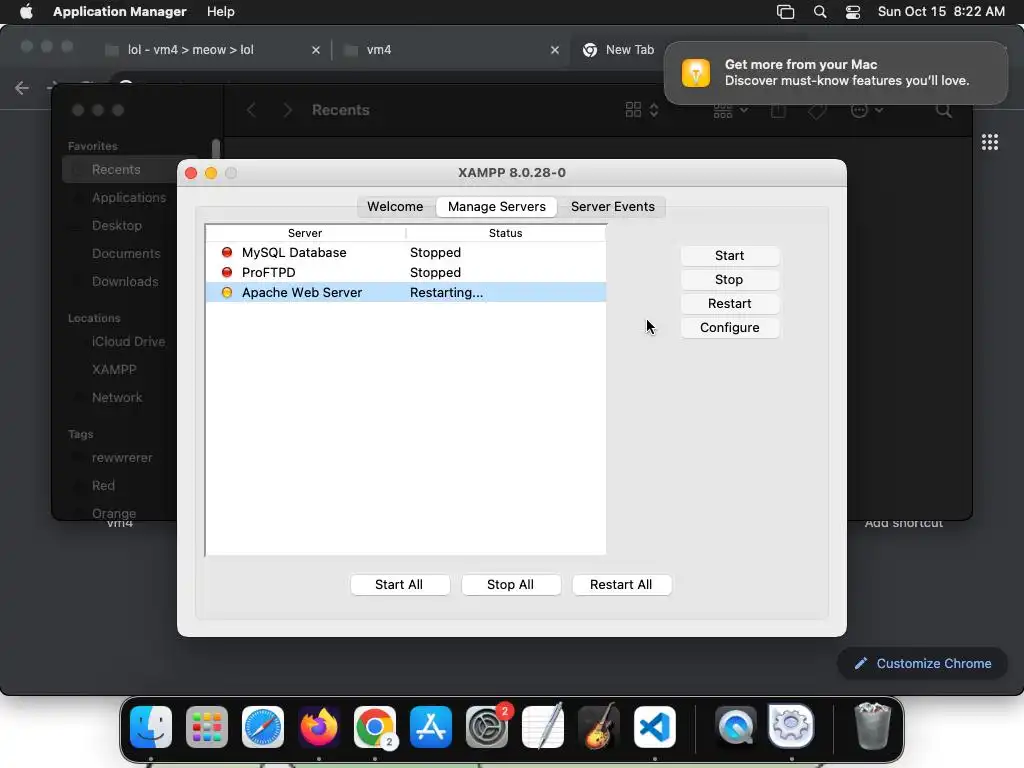Image resolution: width=1024 pixels, height=768 pixels.
Task: Click Finder's share toolbar icon
Action: 778,110
